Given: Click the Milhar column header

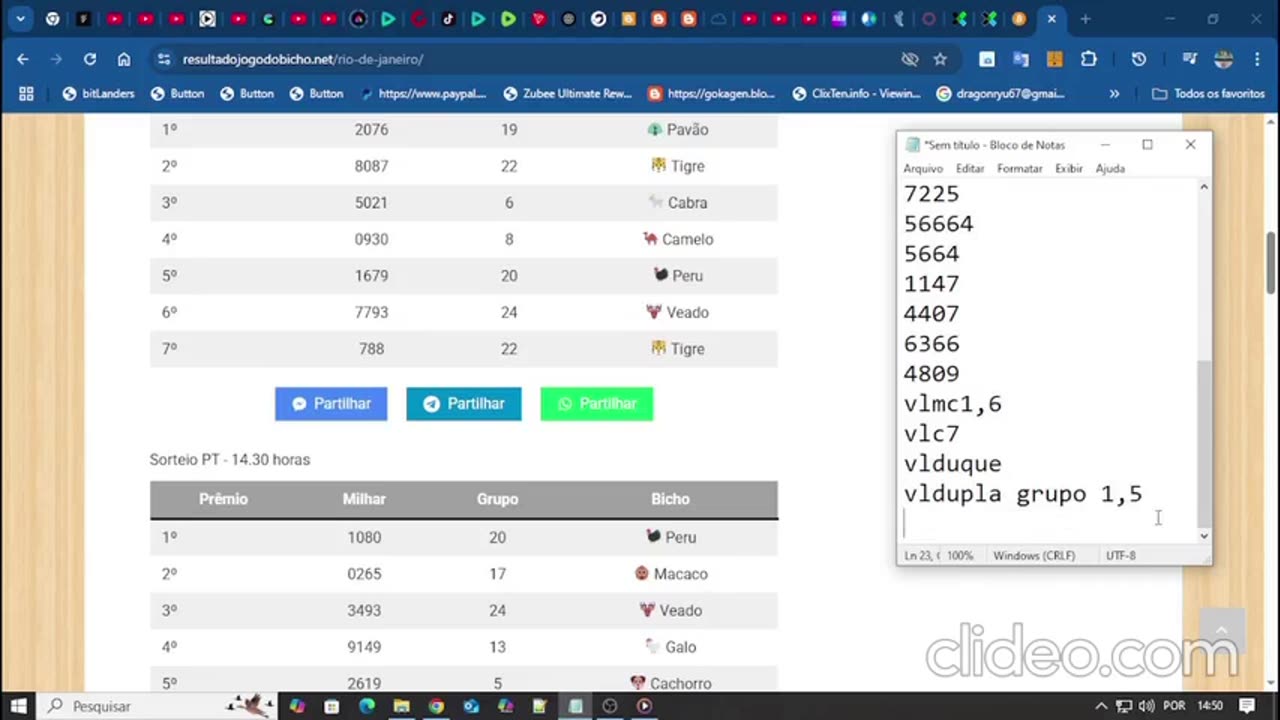Looking at the screenshot, I should [364, 499].
